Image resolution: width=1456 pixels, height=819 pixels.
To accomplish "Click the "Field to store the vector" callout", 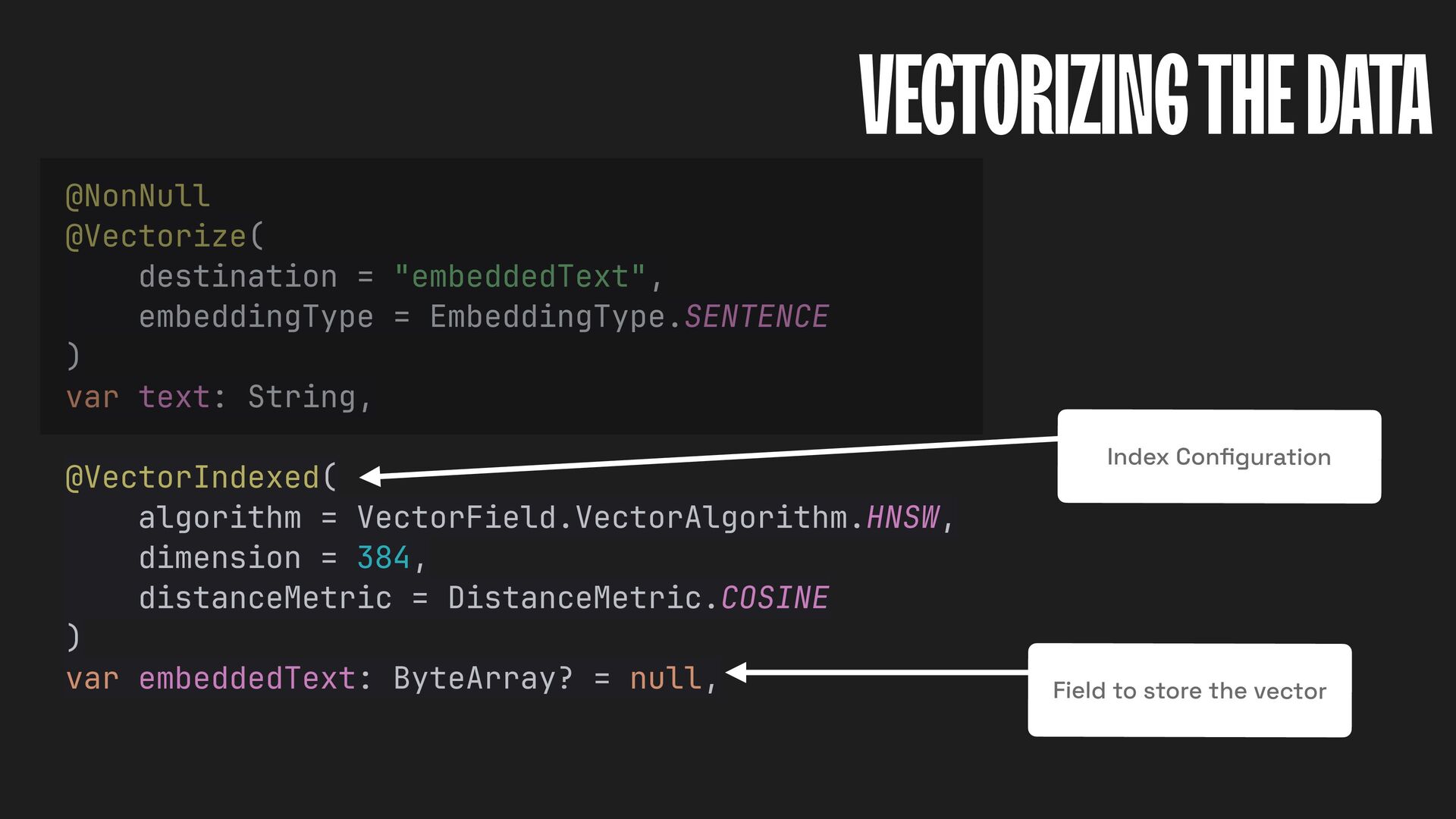I will click(1189, 690).
